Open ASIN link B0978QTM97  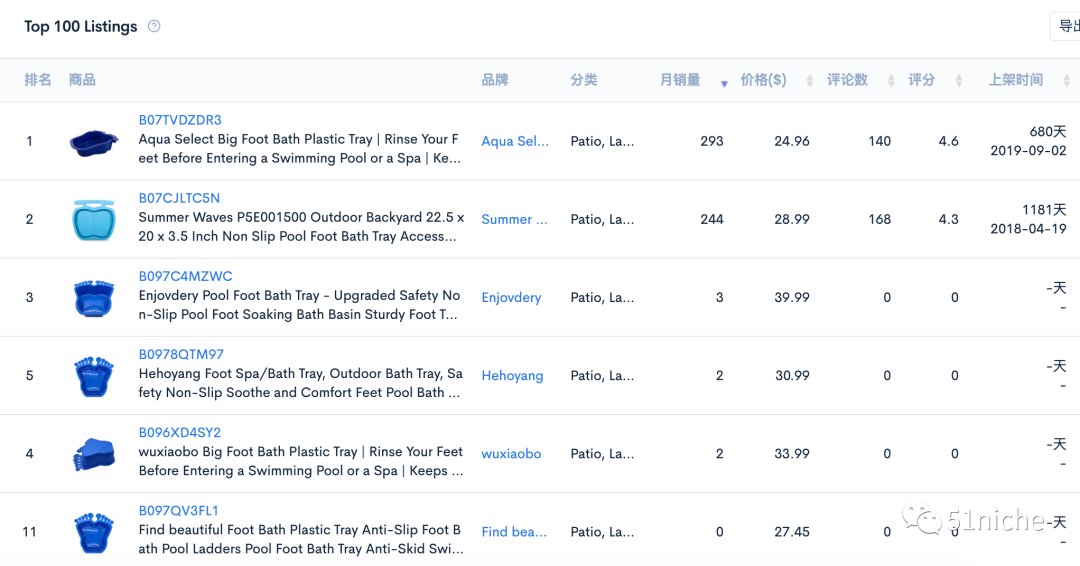click(181, 355)
